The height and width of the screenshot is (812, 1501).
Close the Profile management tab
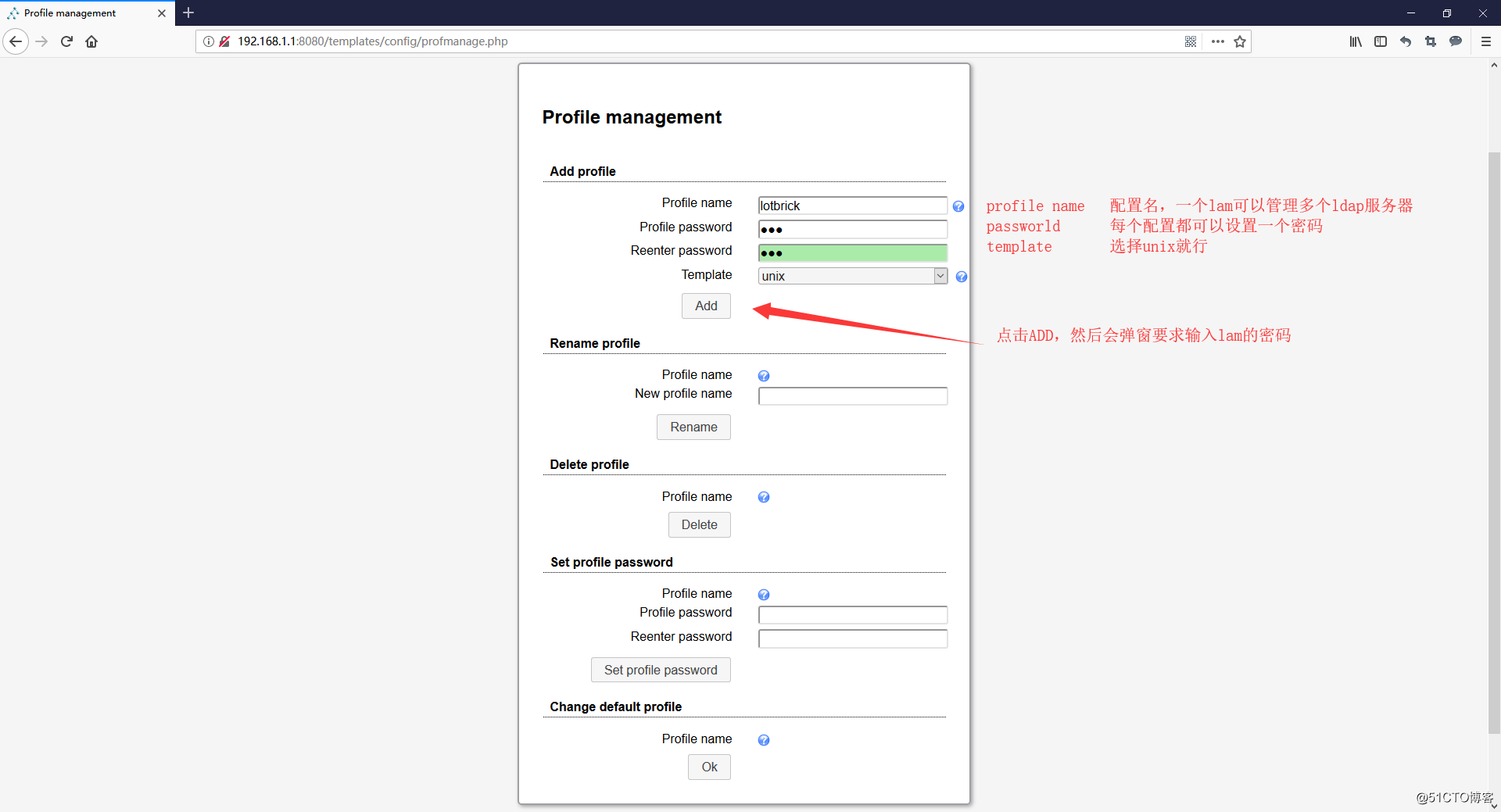(162, 13)
